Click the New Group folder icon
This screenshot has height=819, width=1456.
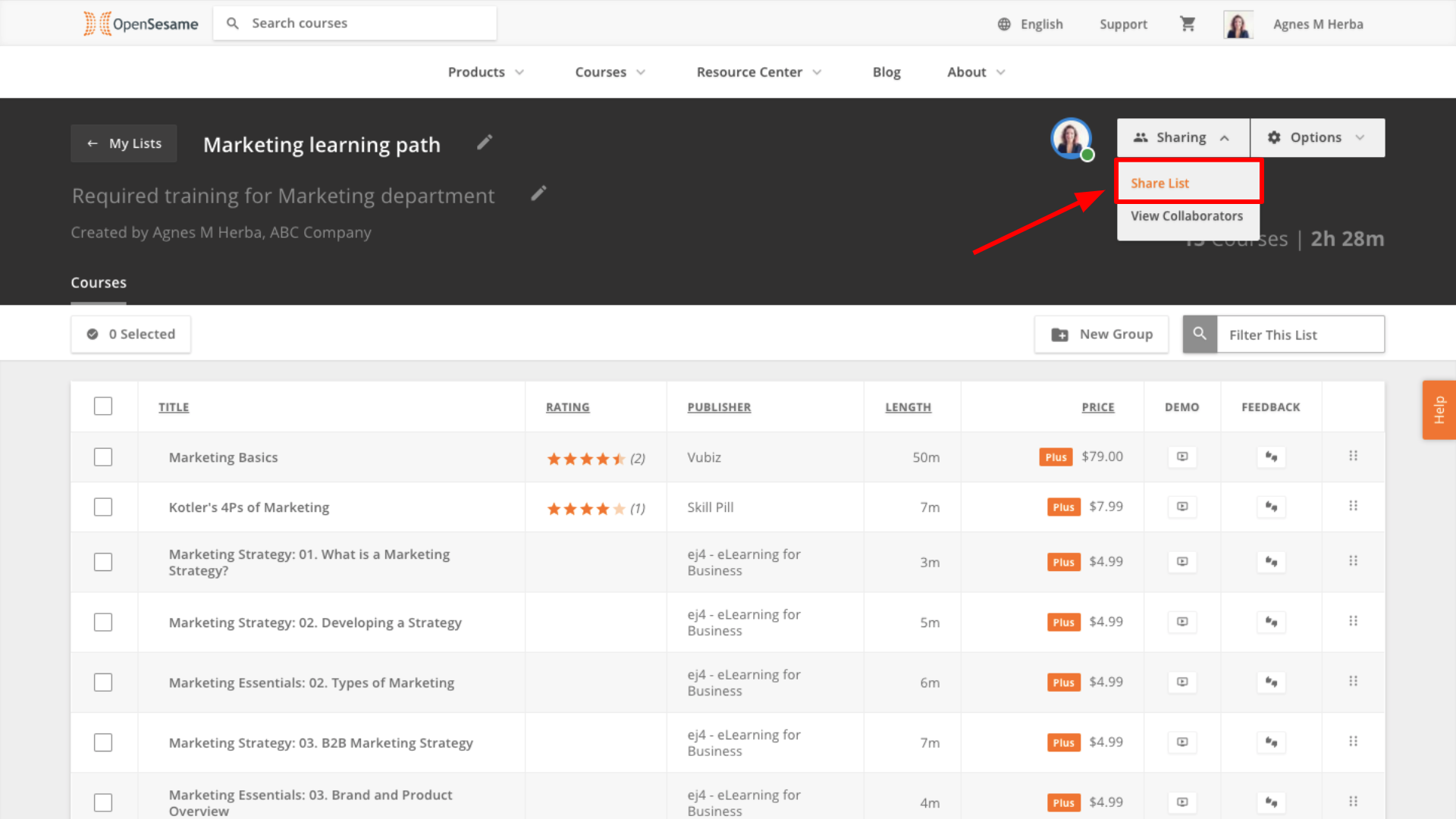[x=1059, y=334]
